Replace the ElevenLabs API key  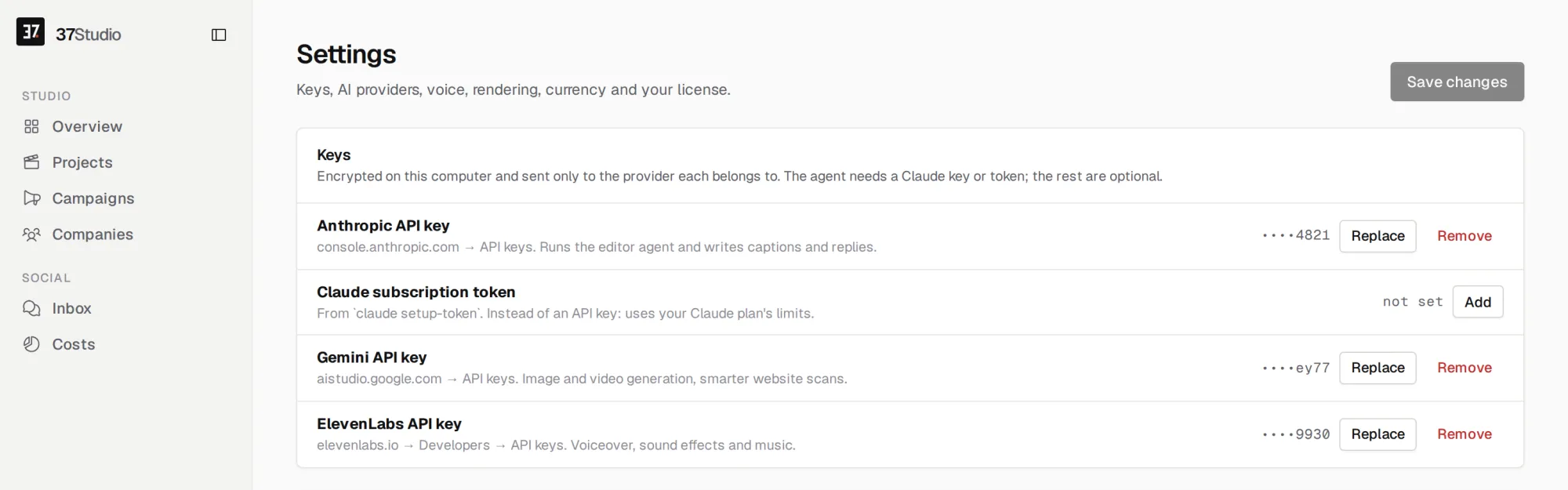tap(1377, 434)
